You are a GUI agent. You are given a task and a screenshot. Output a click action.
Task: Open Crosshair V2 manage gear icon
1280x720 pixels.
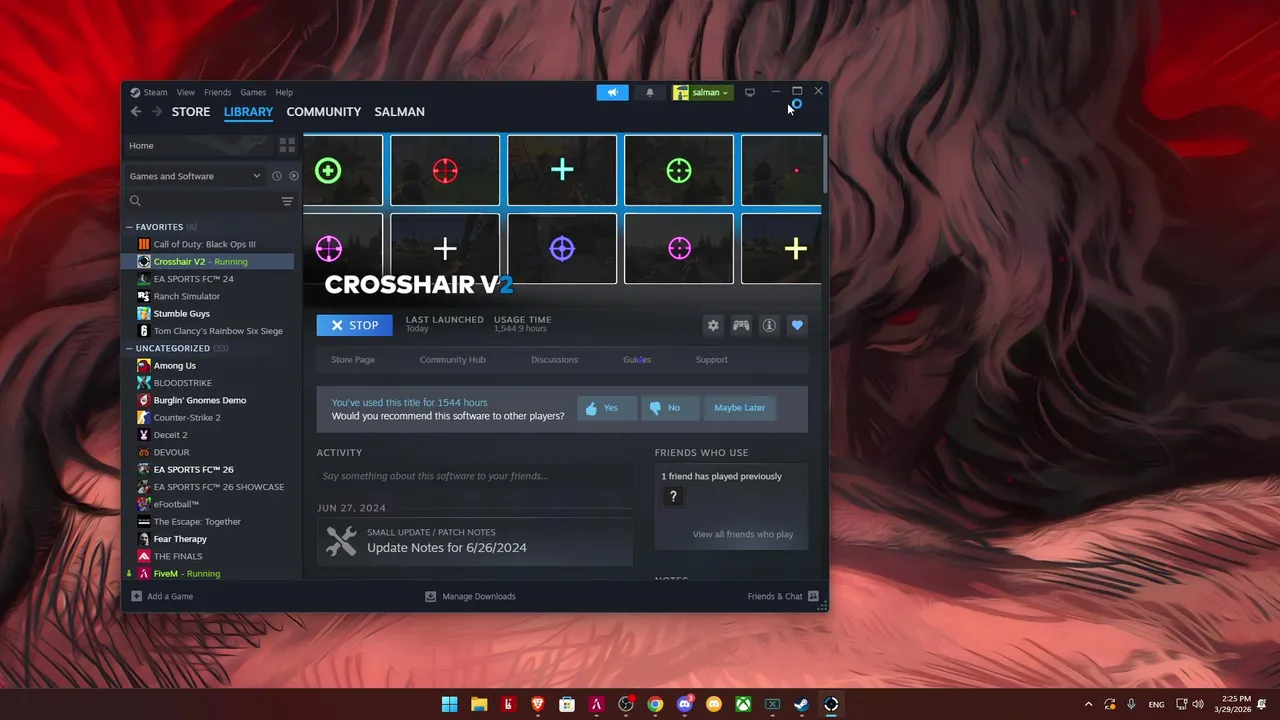click(x=713, y=325)
